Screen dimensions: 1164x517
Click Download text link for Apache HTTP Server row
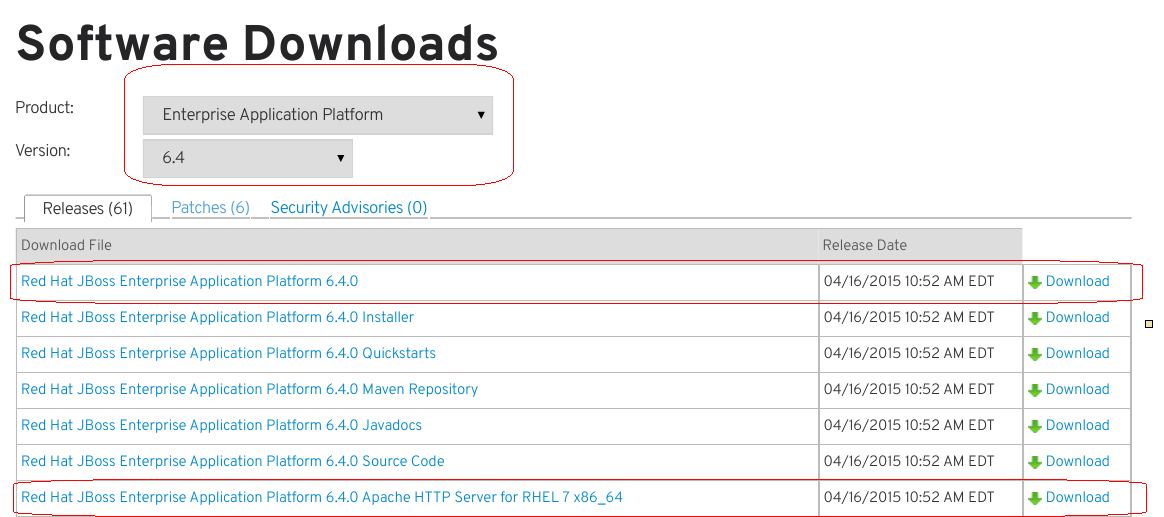click(x=1077, y=498)
